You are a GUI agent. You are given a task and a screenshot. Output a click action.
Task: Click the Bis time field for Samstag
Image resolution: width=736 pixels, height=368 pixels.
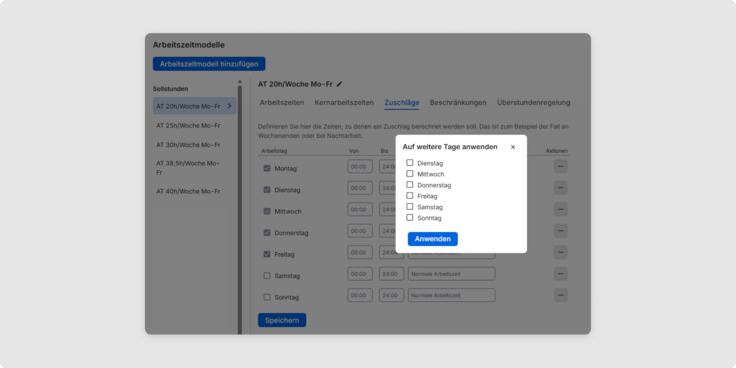click(391, 274)
